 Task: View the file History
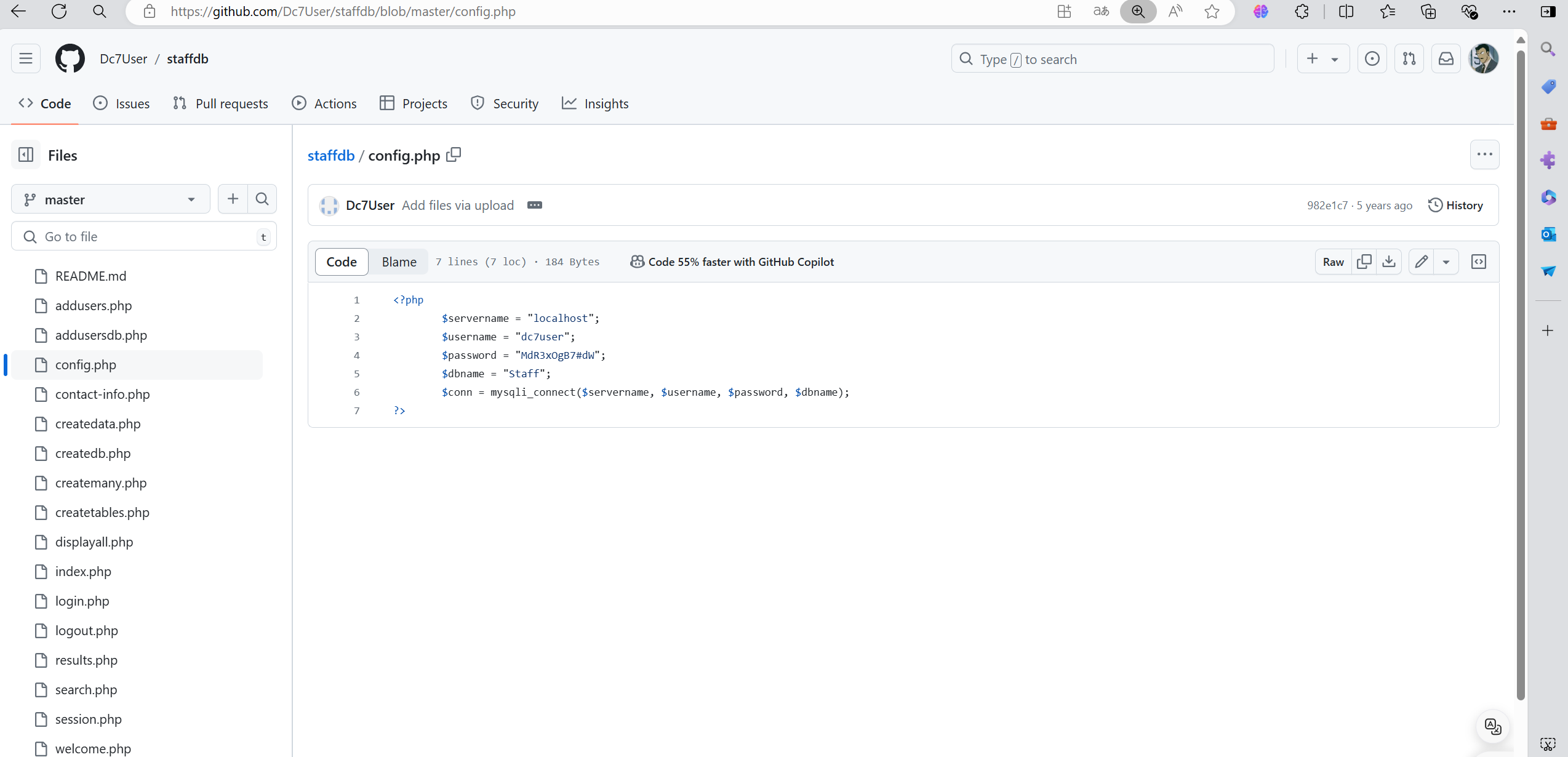click(x=1455, y=205)
